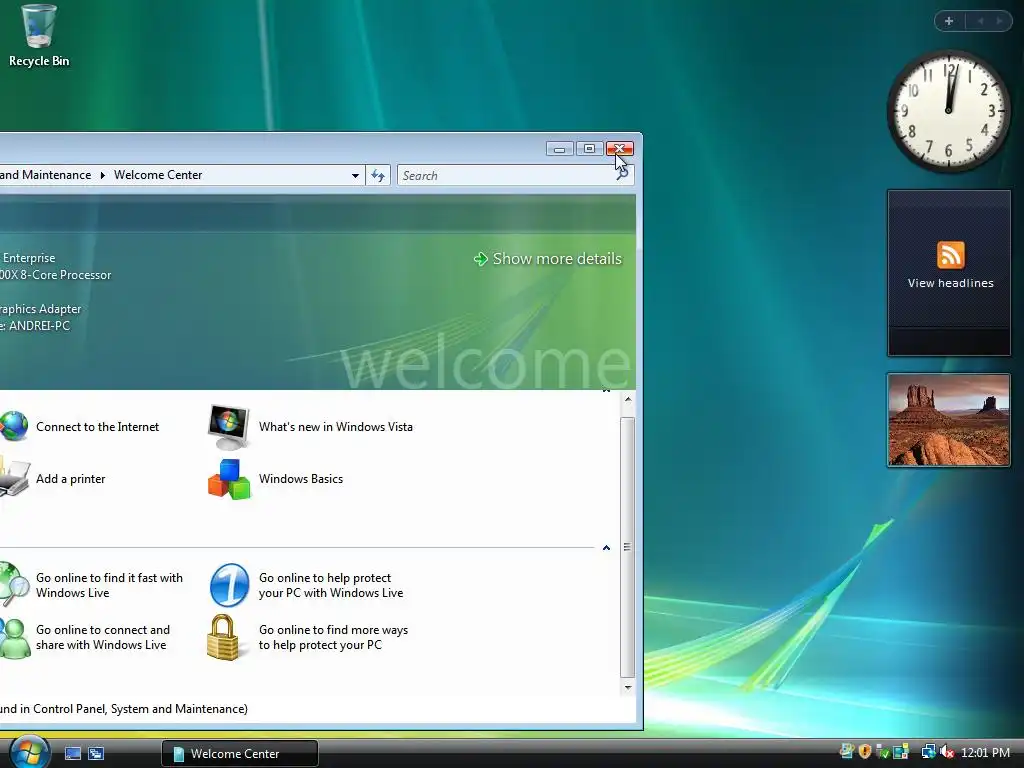Open the Start menu orb

(29, 752)
